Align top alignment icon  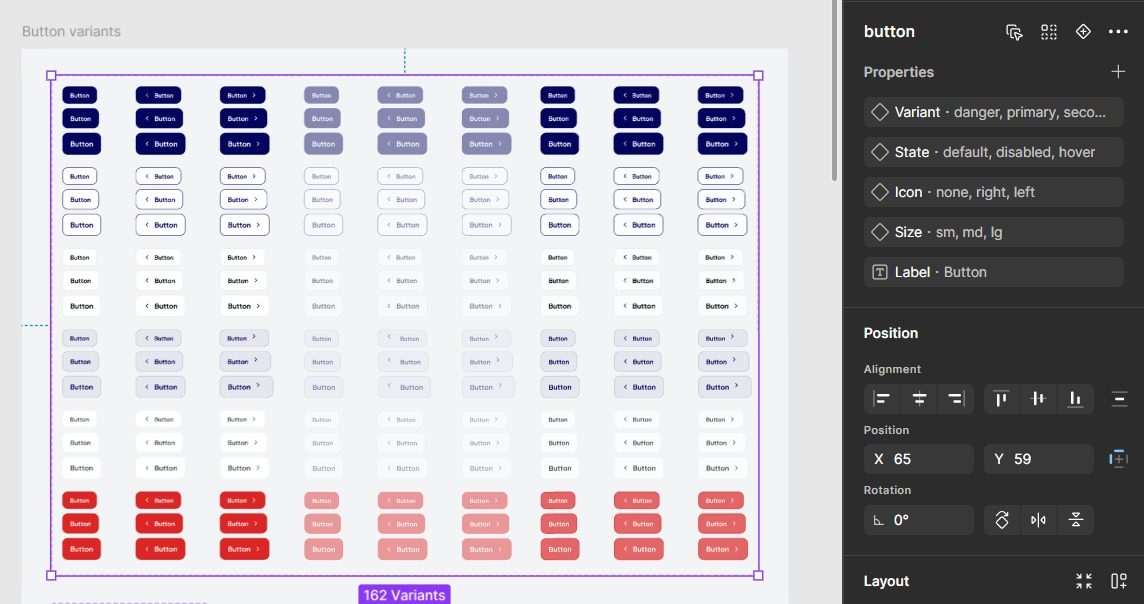pyautogui.click(x=1001, y=398)
